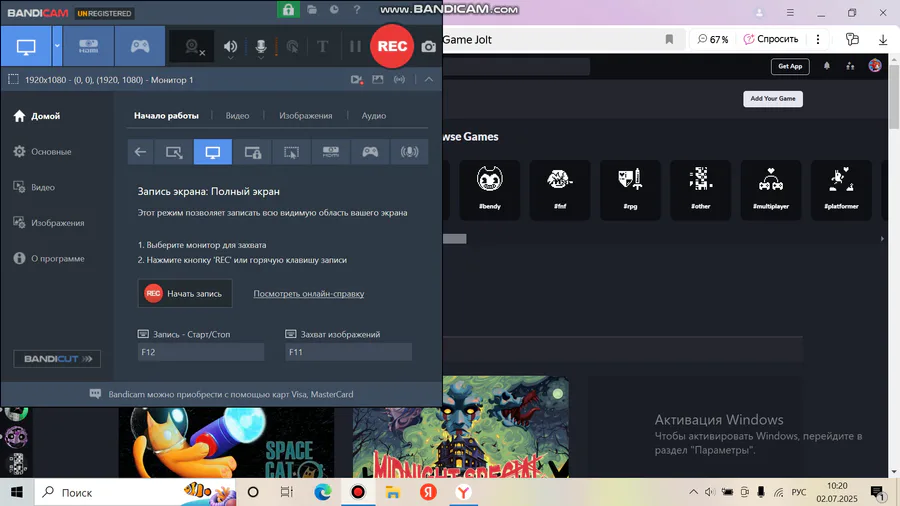This screenshot has height=506, width=900.
Task: Open Изображения settings in sidebar
Action: pos(49,223)
